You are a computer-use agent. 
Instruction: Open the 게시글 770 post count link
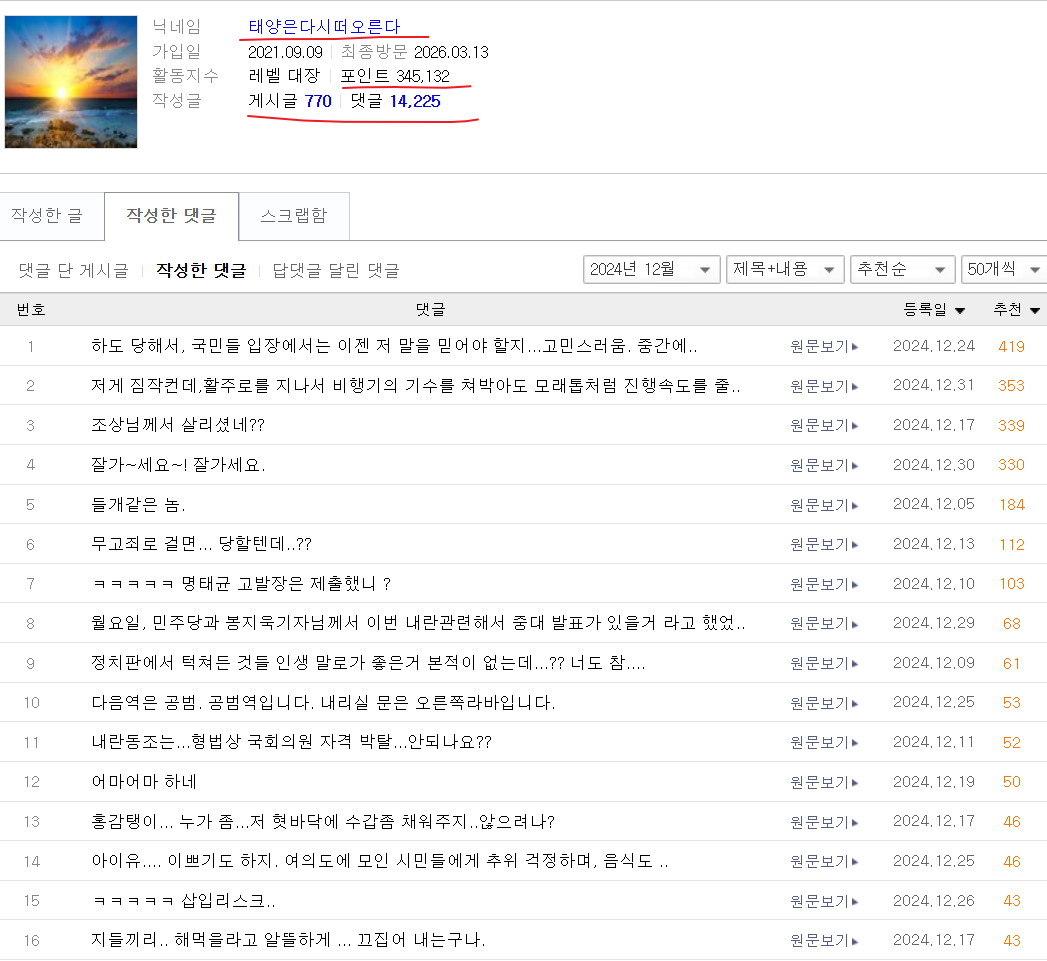(290, 101)
